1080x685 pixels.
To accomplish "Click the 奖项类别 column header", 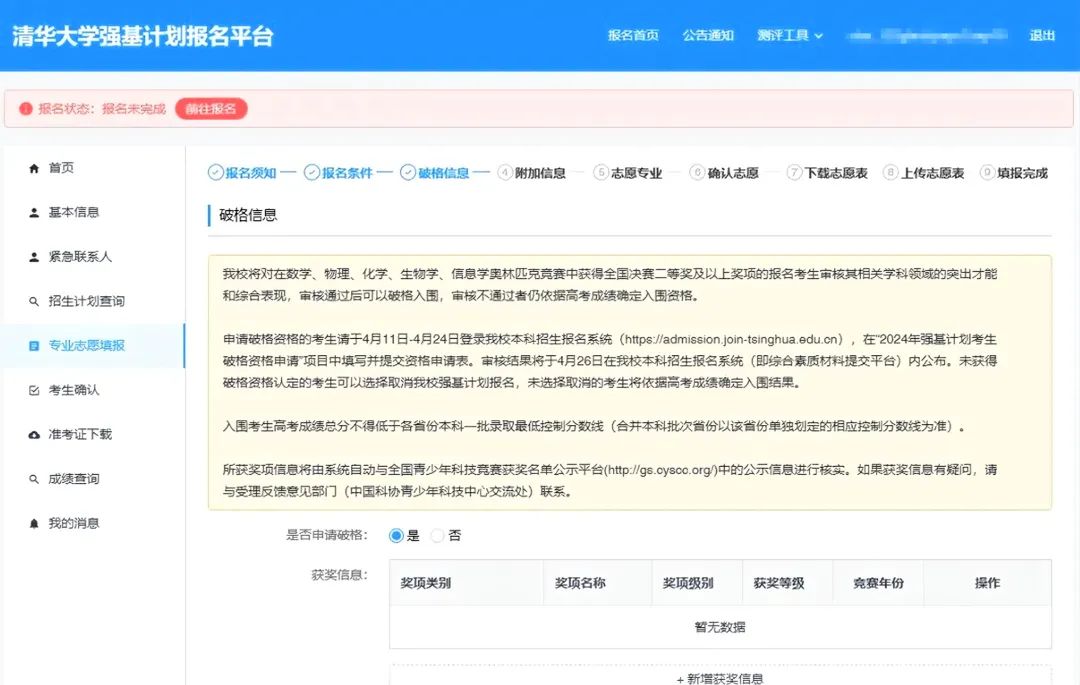I will 426,583.
